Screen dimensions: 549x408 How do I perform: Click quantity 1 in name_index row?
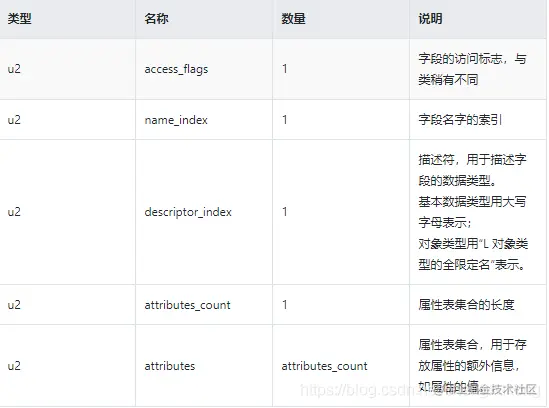(x=285, y=120)
